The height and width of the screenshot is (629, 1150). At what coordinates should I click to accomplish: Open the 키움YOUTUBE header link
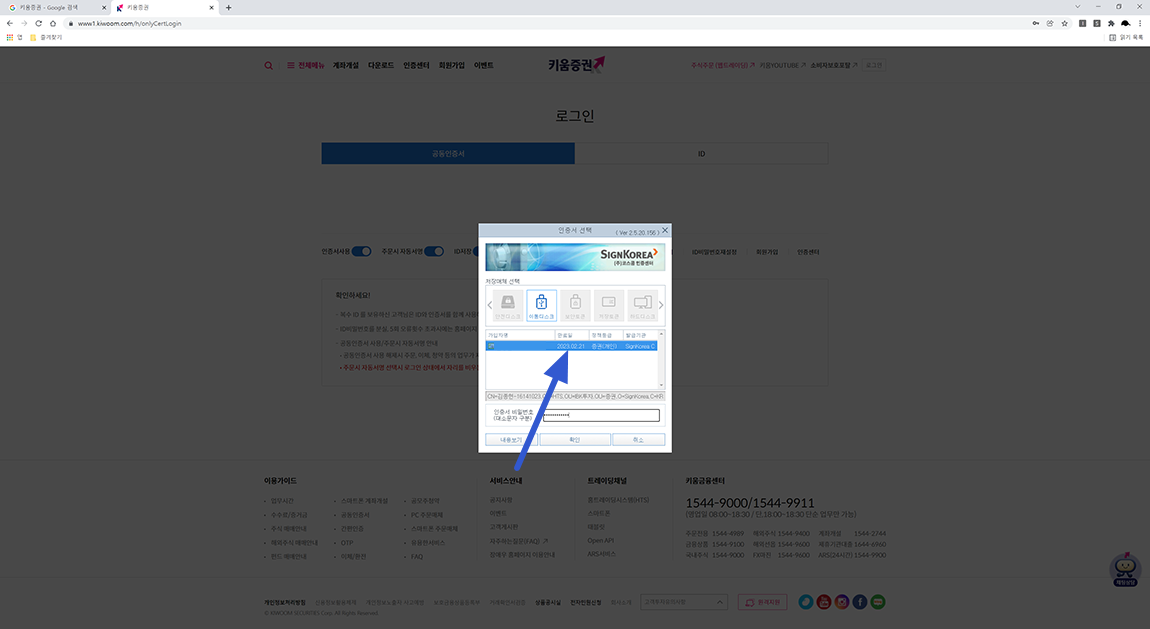pyautogui.click(x=783, y=65)
